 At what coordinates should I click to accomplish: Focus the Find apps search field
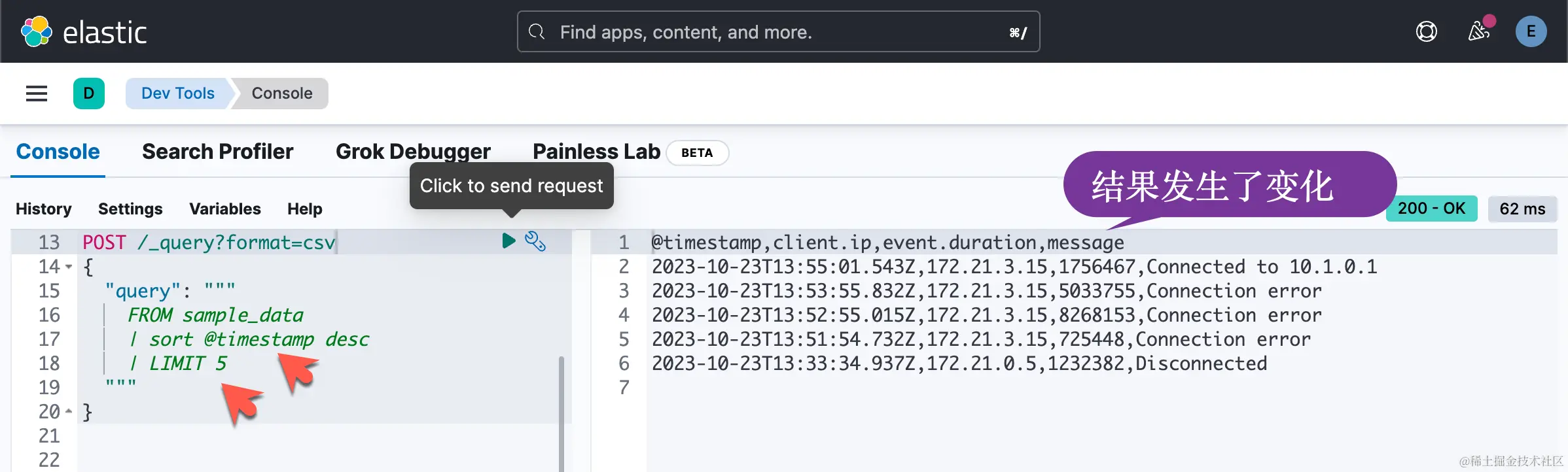coord(777,31)
